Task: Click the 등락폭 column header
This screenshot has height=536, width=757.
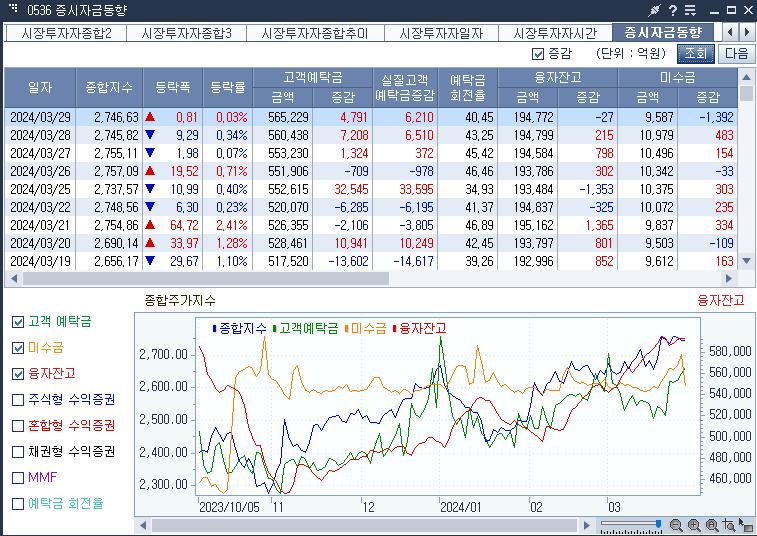Action: (x=173, y=87)
